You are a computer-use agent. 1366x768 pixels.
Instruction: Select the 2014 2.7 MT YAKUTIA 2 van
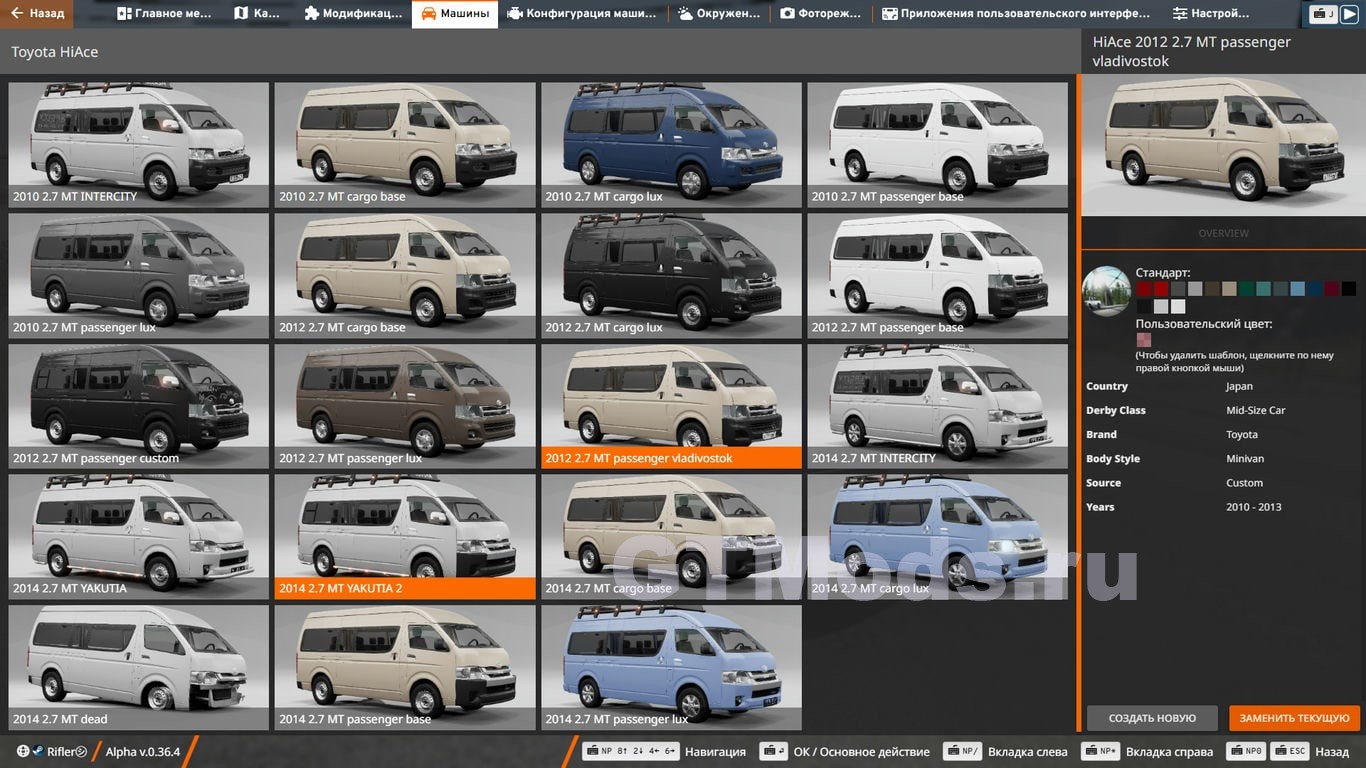[x=405, y=537]
